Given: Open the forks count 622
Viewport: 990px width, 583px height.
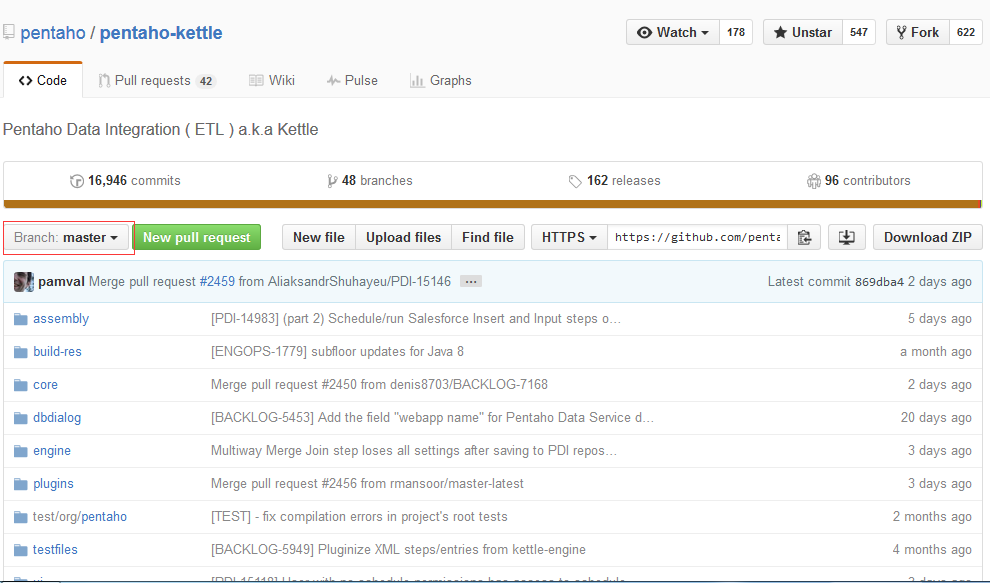Looking at the screenshot, I should click(965, 32).
